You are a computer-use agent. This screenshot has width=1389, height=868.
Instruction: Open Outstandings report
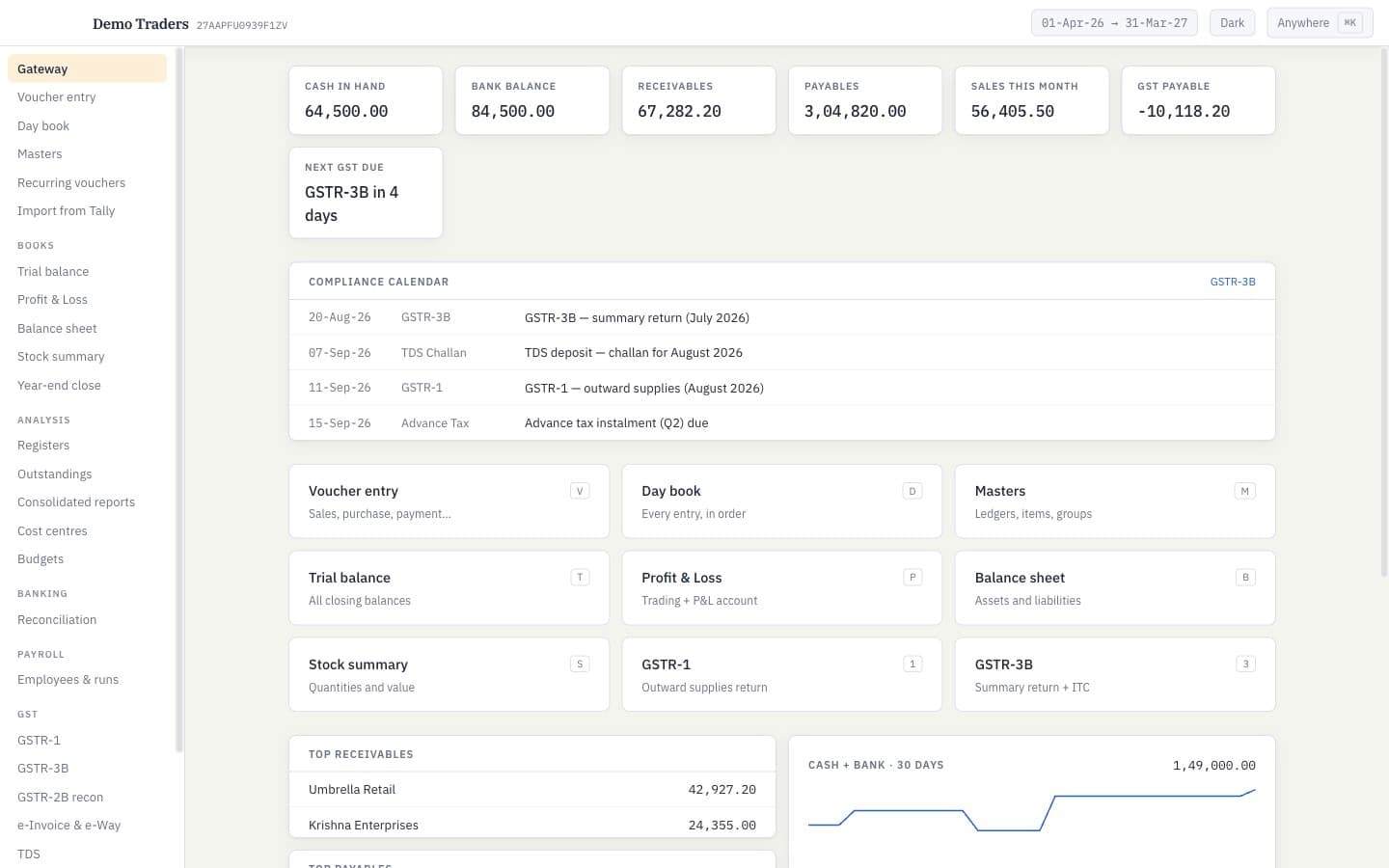click(x=87, y=475)
